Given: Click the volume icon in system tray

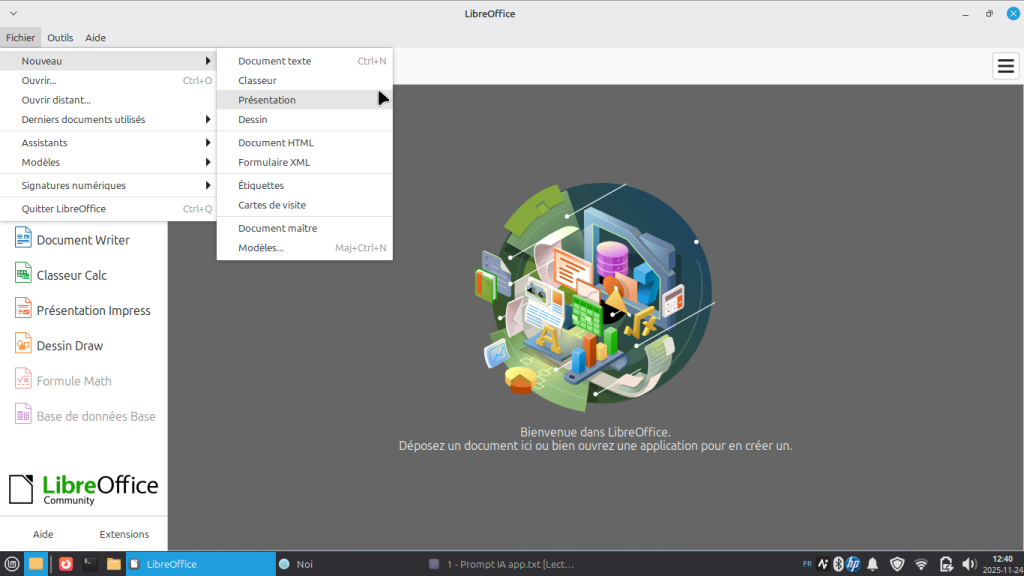Looking at the screenshot, I should click(968, 564).
